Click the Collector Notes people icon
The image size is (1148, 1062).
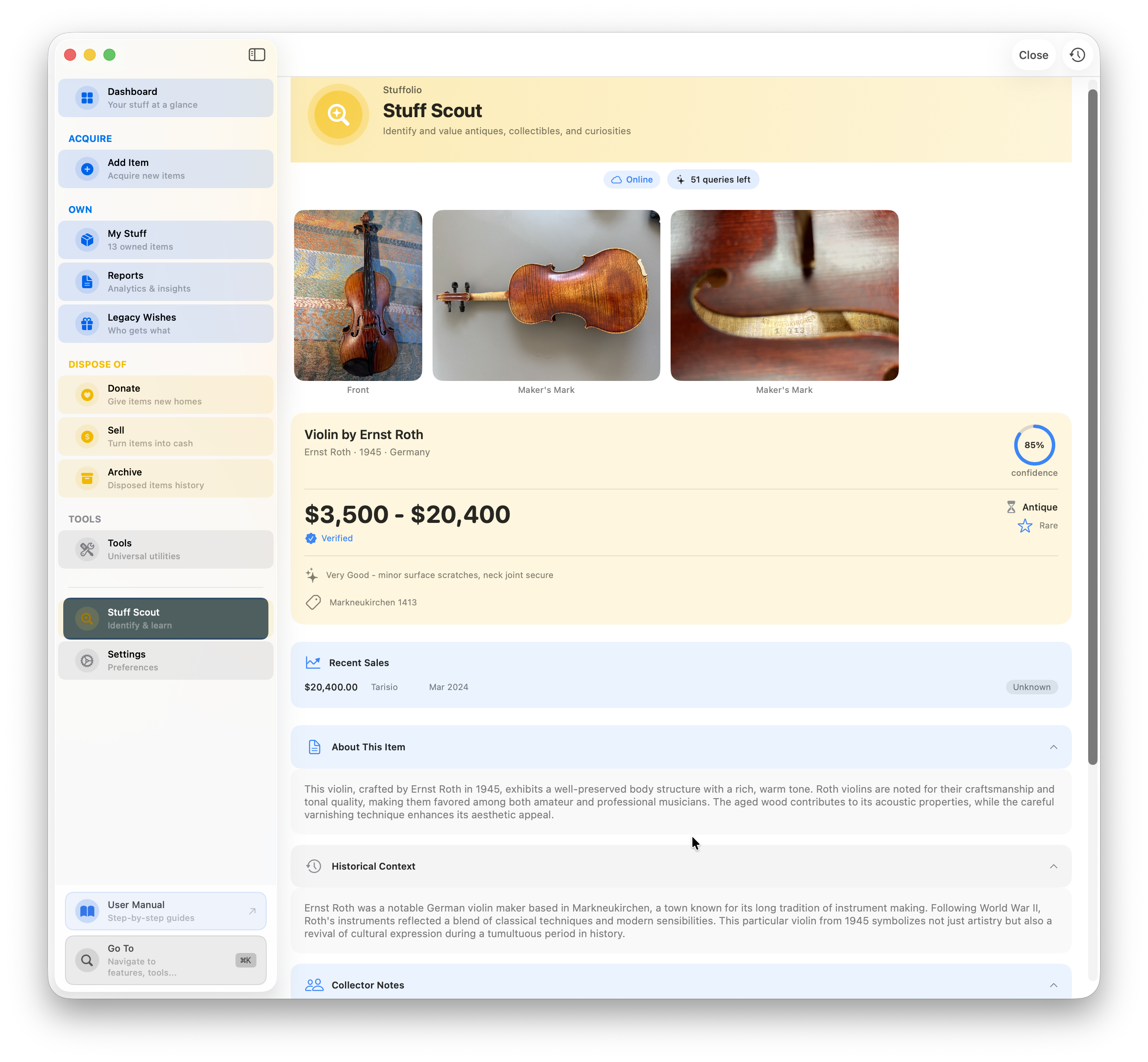[314, 985]
